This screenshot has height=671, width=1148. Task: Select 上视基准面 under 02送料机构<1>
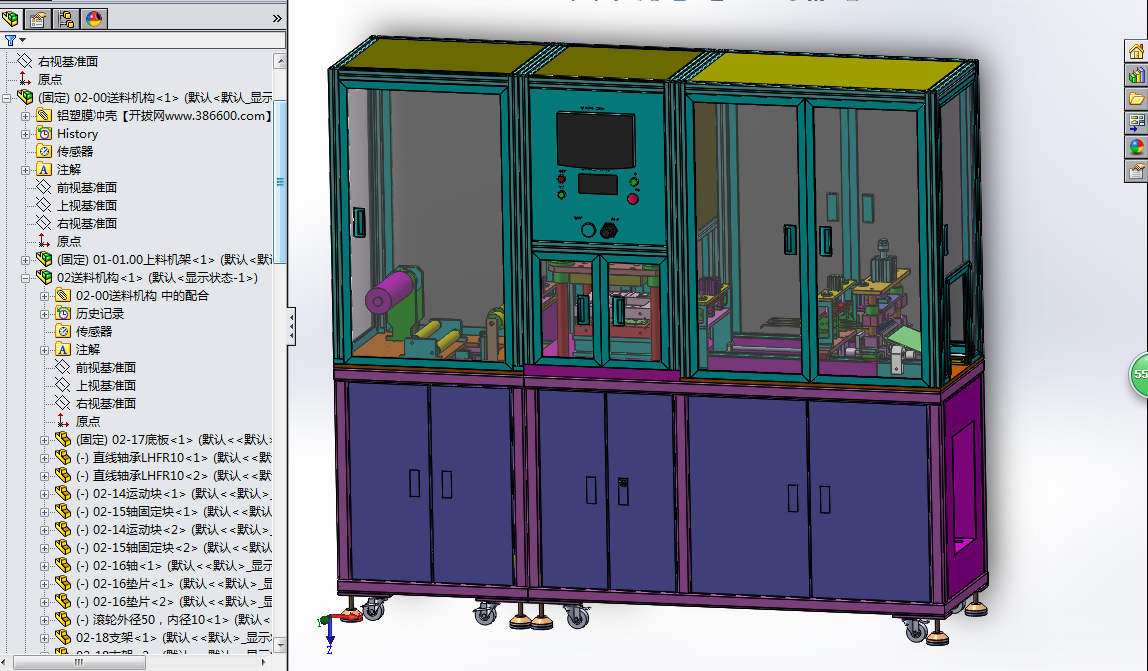pyautogui.click(x=105, y=386)
